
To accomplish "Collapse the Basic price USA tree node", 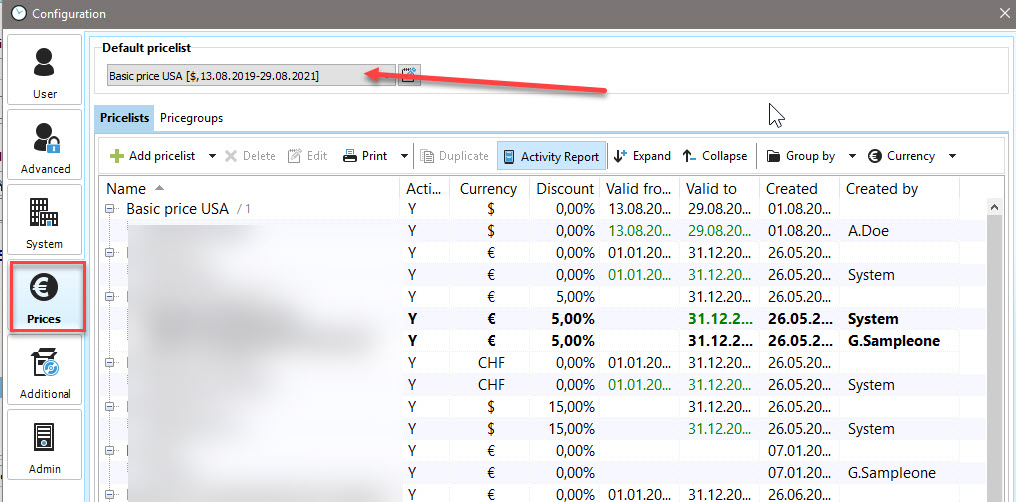I will click(110, 209).
